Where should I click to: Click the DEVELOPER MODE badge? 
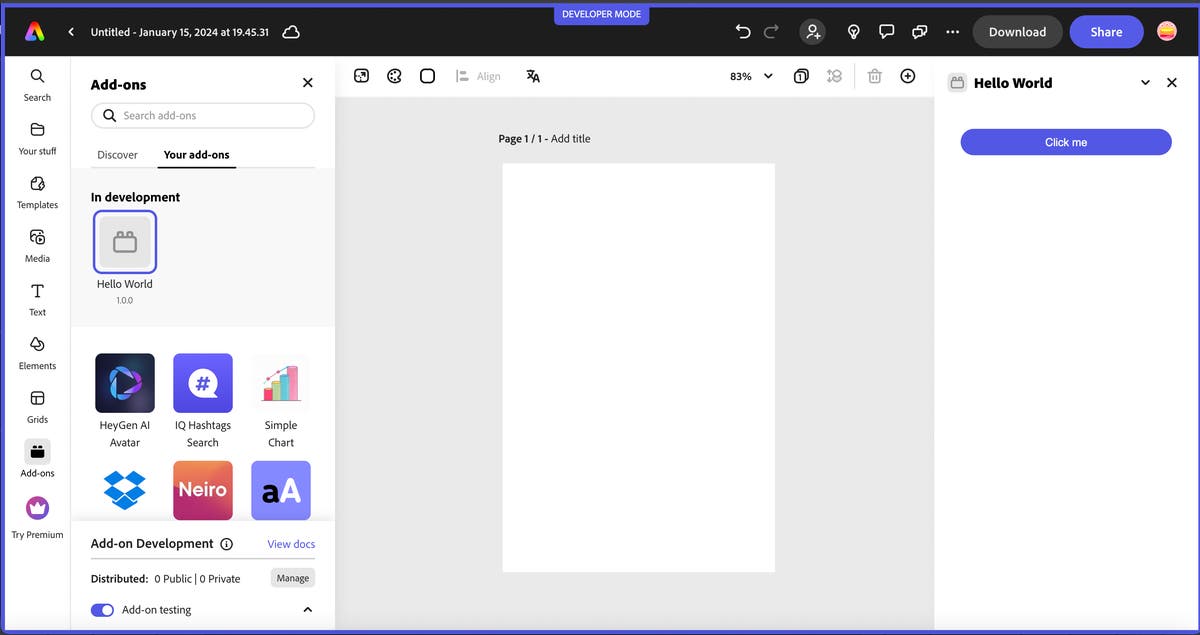(x=602, y=15)
